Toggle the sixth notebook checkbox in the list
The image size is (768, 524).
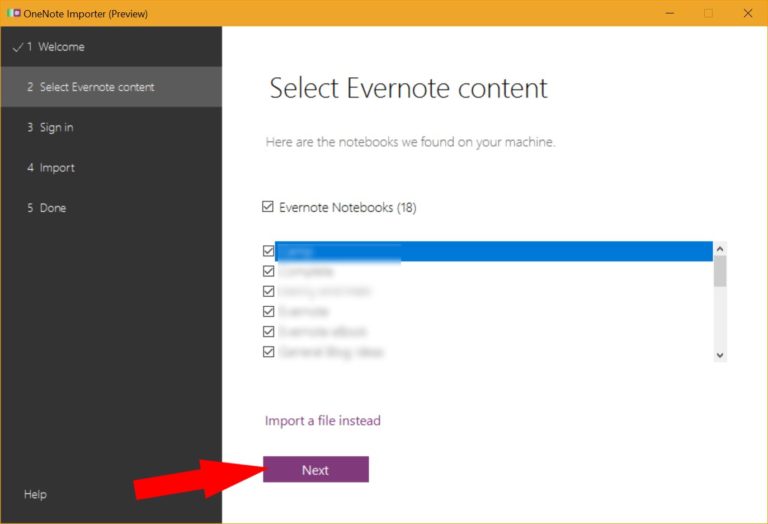point(268,352)
